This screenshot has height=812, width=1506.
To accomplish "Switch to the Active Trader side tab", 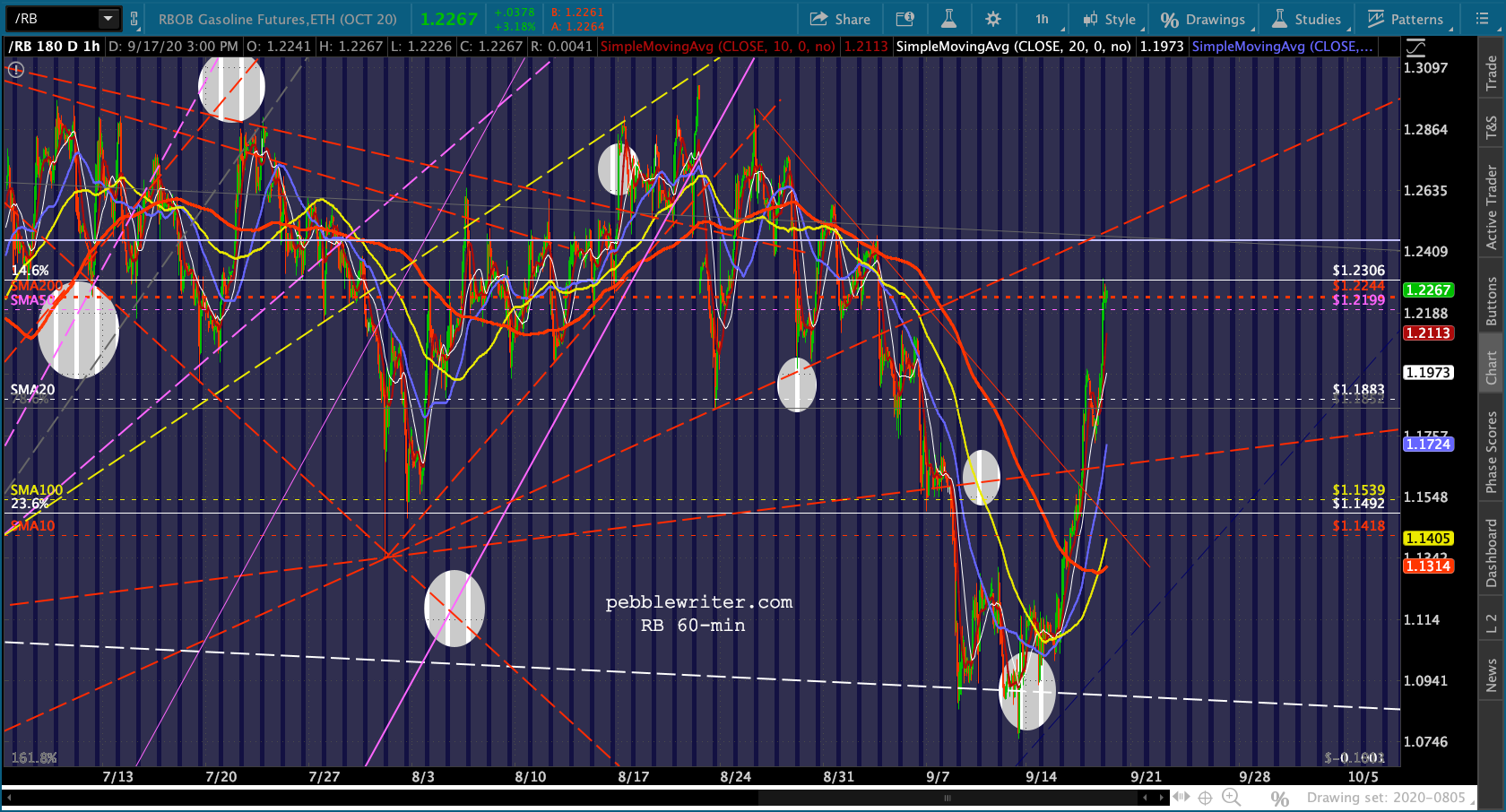I will click(x=1492, y=207).
